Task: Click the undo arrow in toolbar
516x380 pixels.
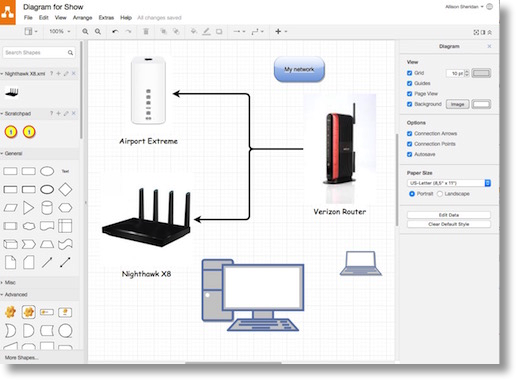Action: [115, 31]
